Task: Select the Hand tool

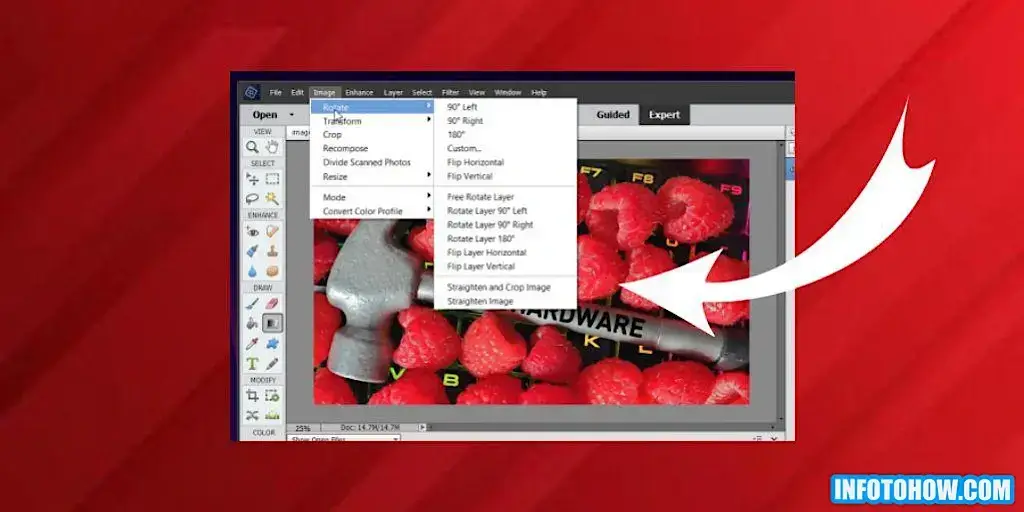Action: click(272, 147)
